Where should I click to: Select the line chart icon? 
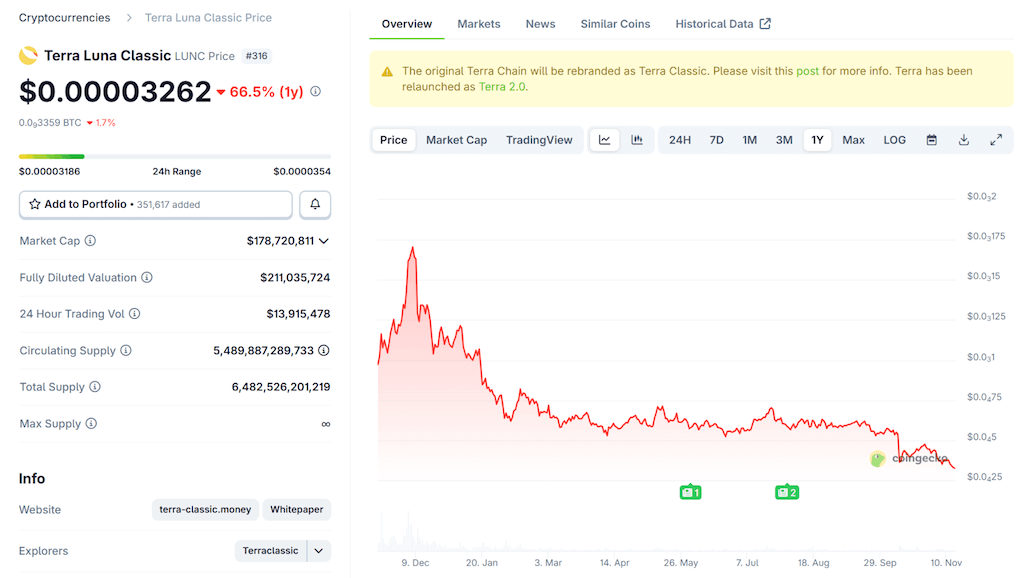[604, 140]
